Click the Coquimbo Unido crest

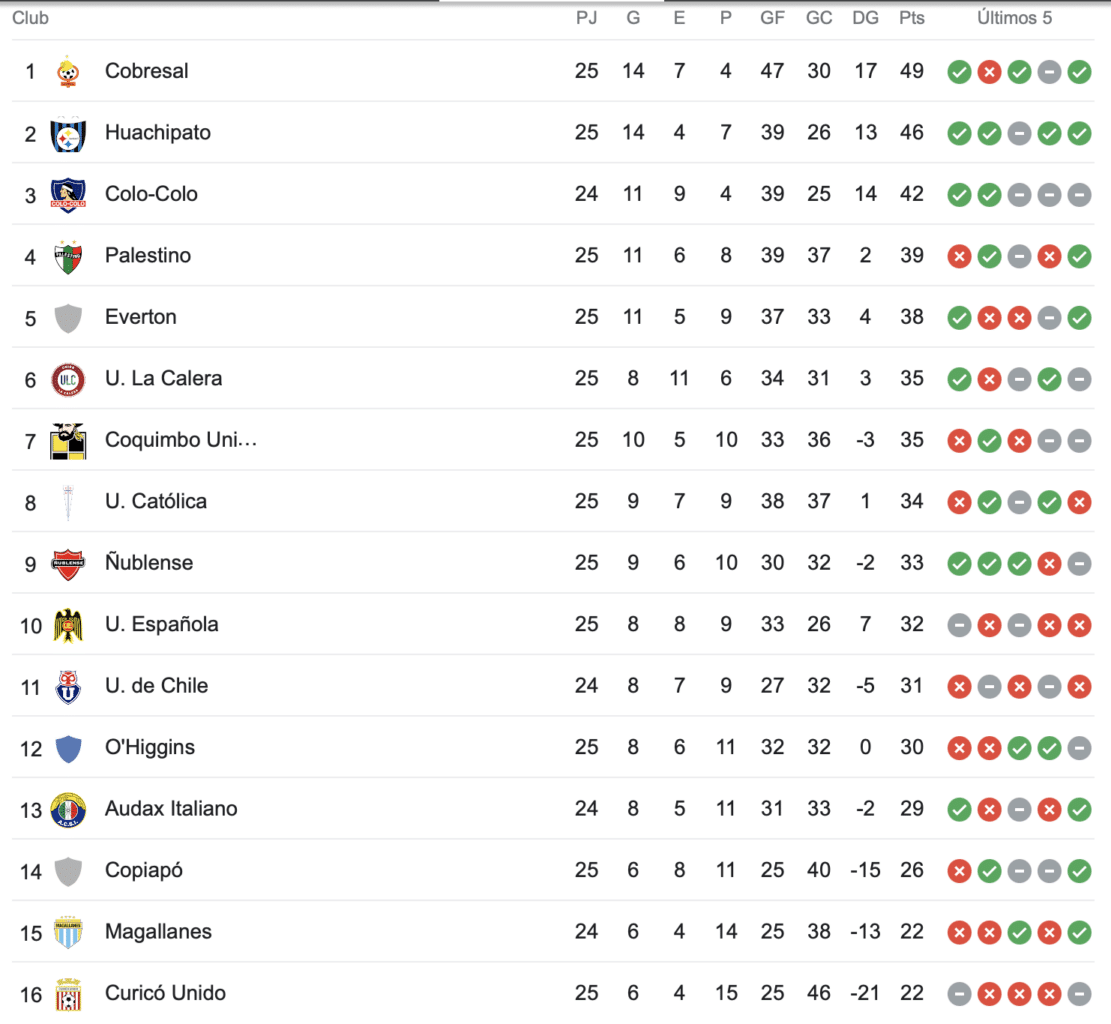[x=68, y=440]
